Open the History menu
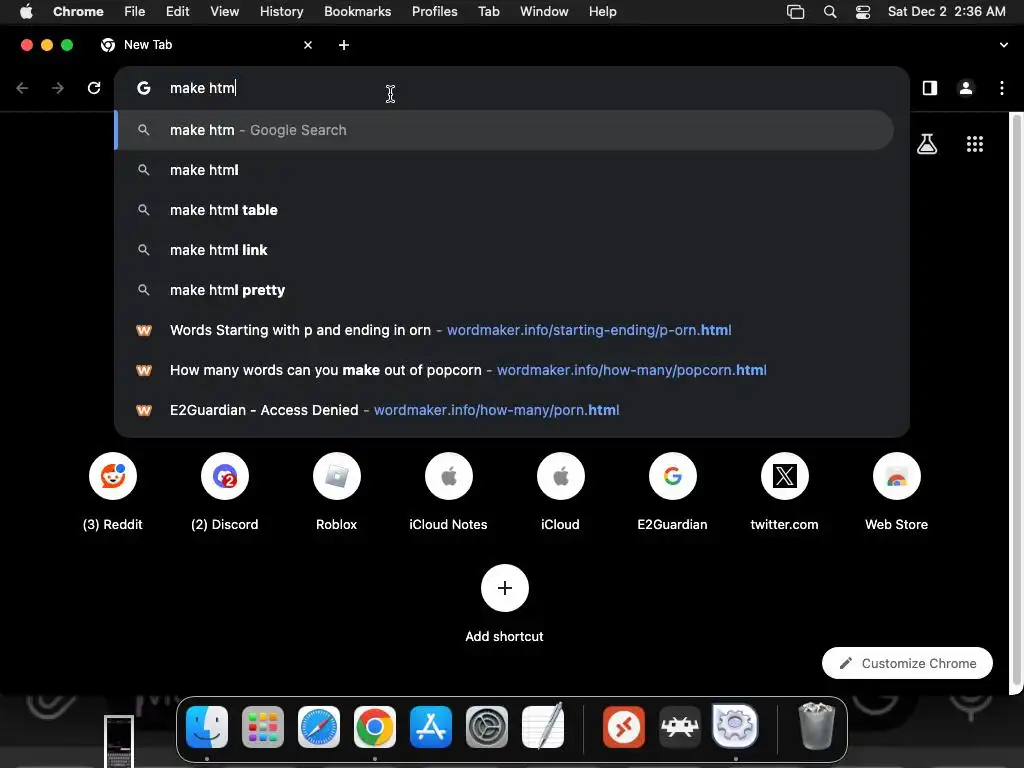The image size is (1024, 768). click(x=281, y=12)
